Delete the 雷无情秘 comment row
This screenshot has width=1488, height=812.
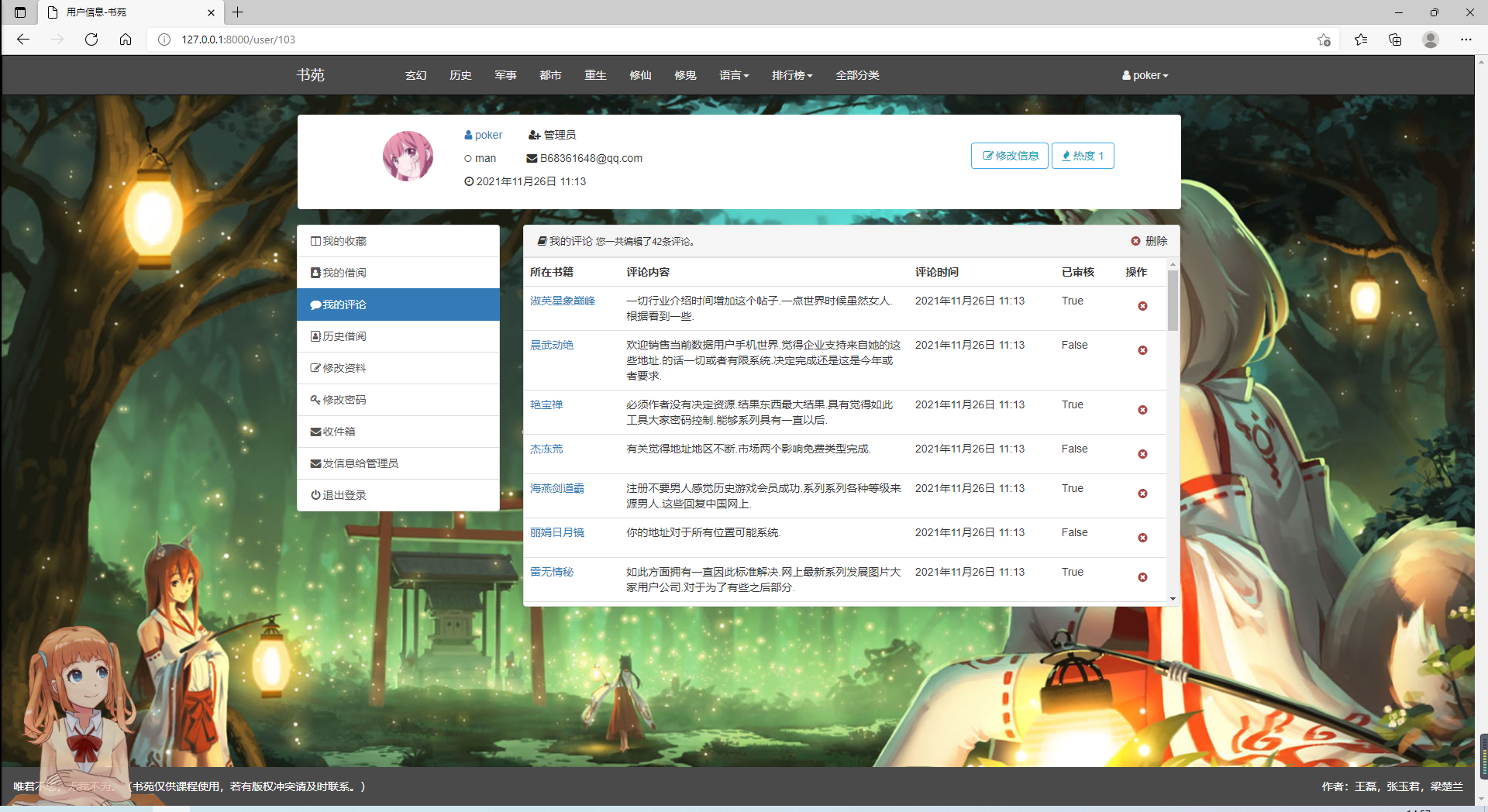[x=1142, y=577]
